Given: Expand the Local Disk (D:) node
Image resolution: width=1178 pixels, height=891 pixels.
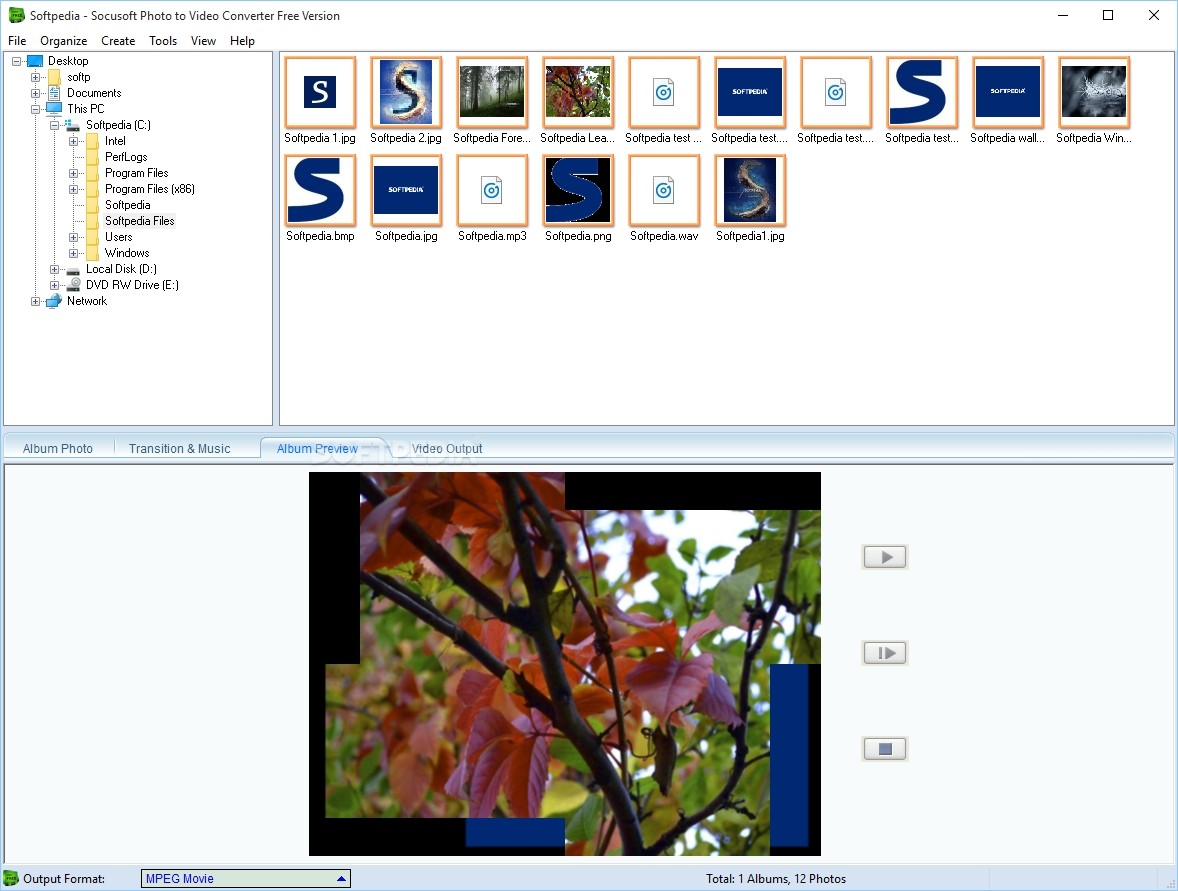Looking at the screenshot, I should coord(54,269).
